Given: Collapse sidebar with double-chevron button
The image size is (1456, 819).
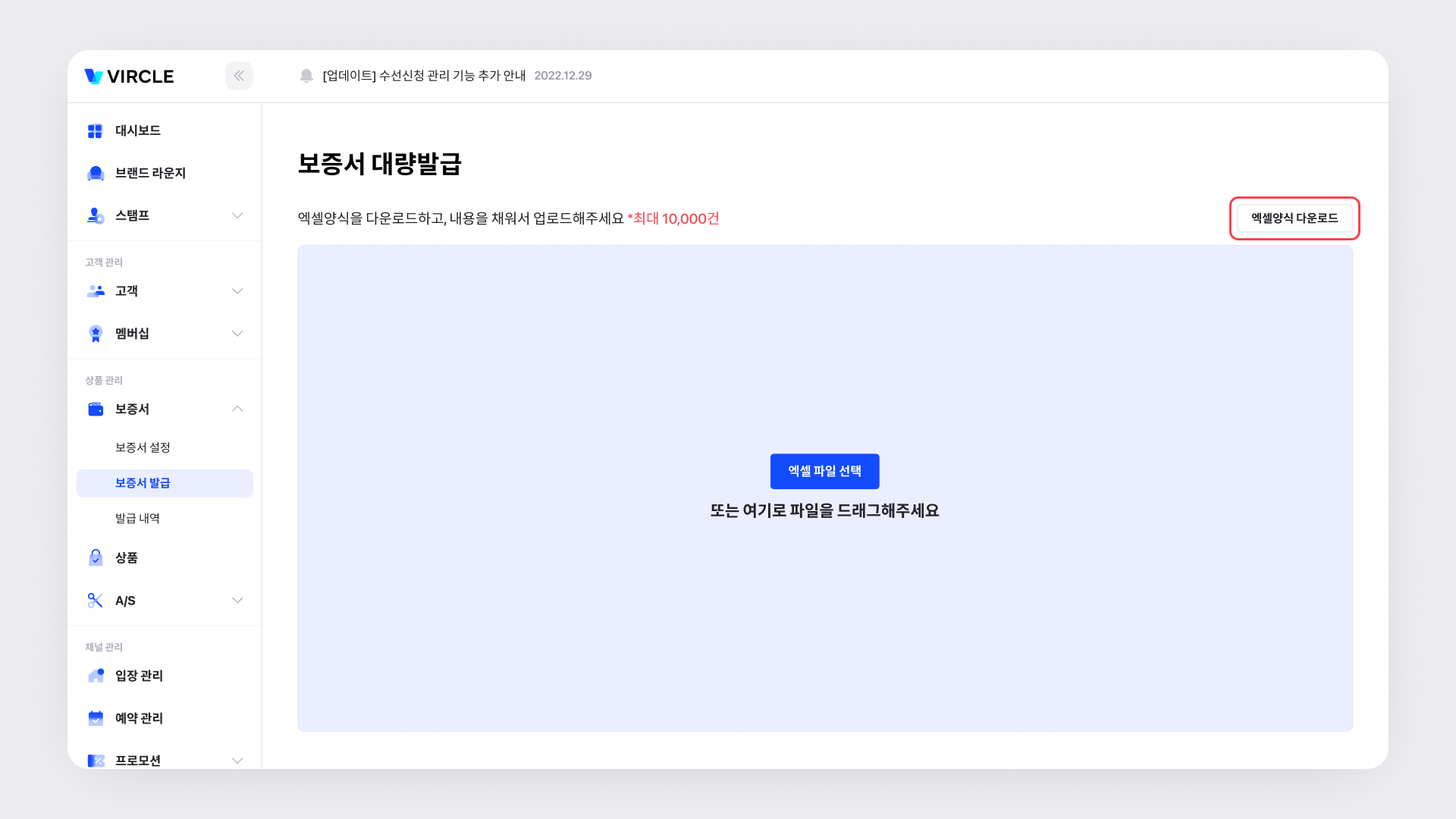Looking at the screenshot, I should 239,76.
